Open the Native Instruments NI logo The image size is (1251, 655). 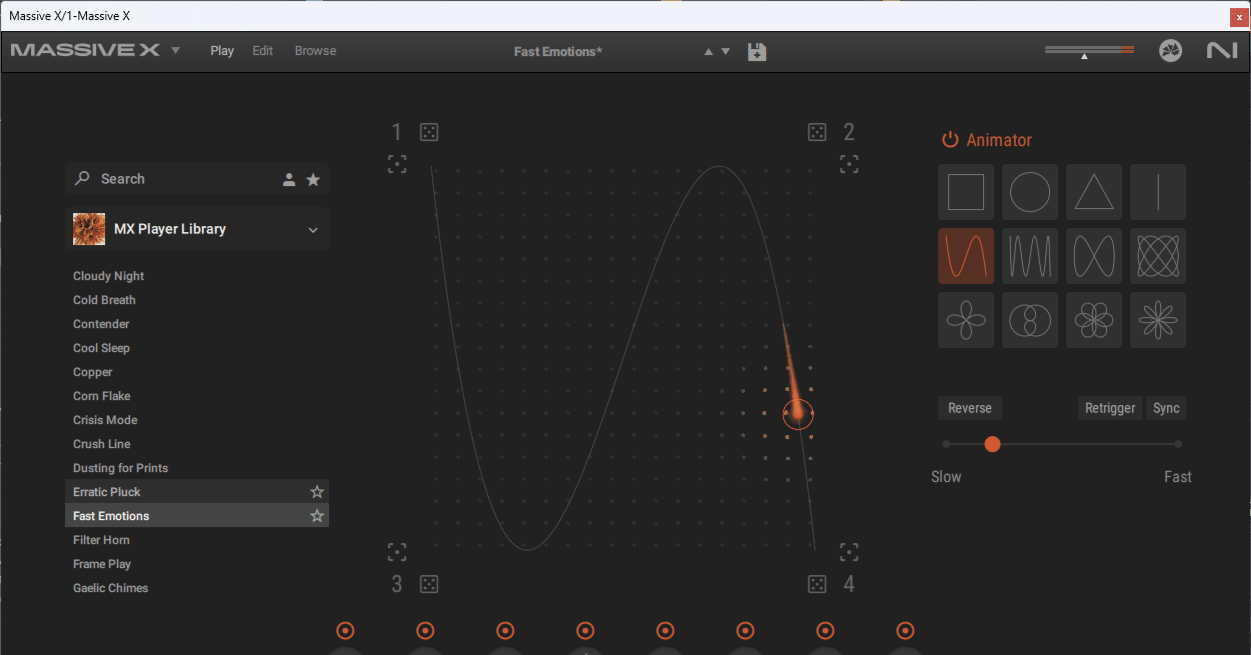point(1222,50)
